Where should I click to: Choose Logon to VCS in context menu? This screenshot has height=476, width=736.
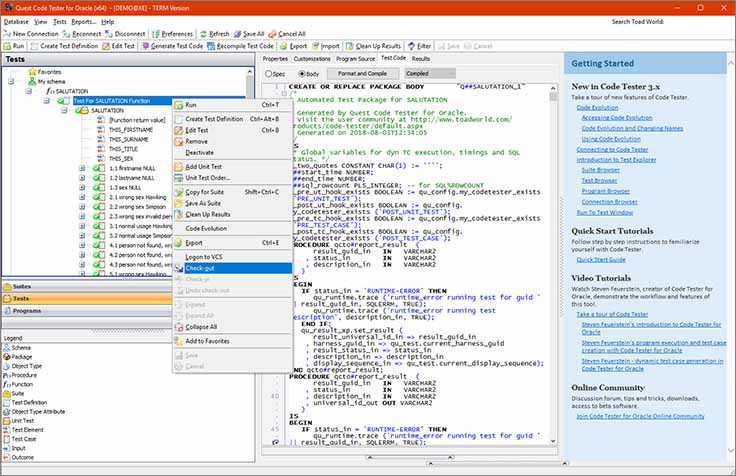pyautogui.click(x=232, y=257)
